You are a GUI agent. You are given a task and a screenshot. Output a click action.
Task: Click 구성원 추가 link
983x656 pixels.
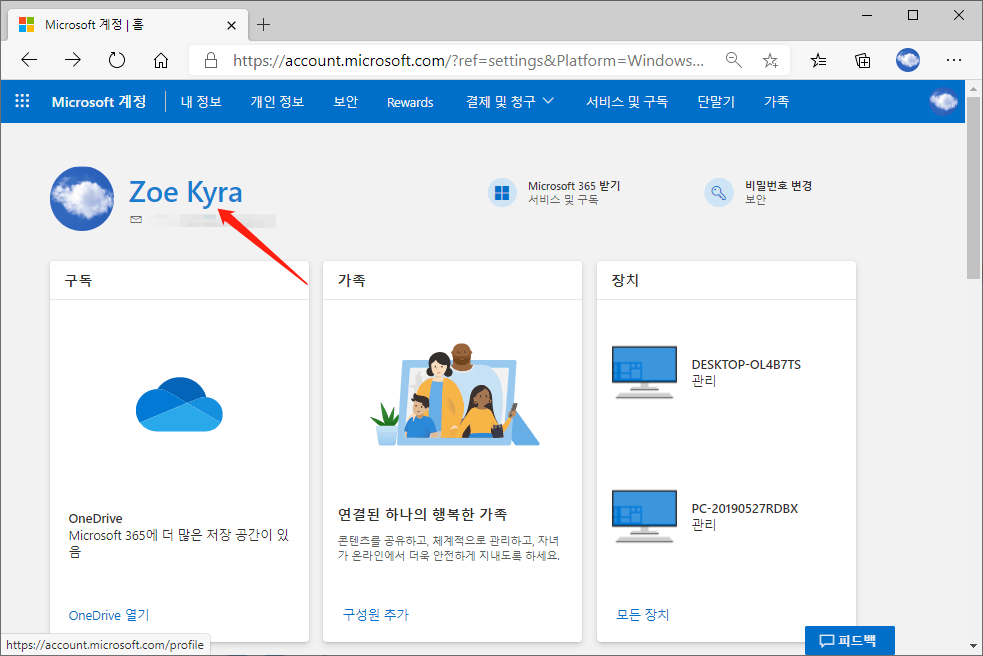376,615
